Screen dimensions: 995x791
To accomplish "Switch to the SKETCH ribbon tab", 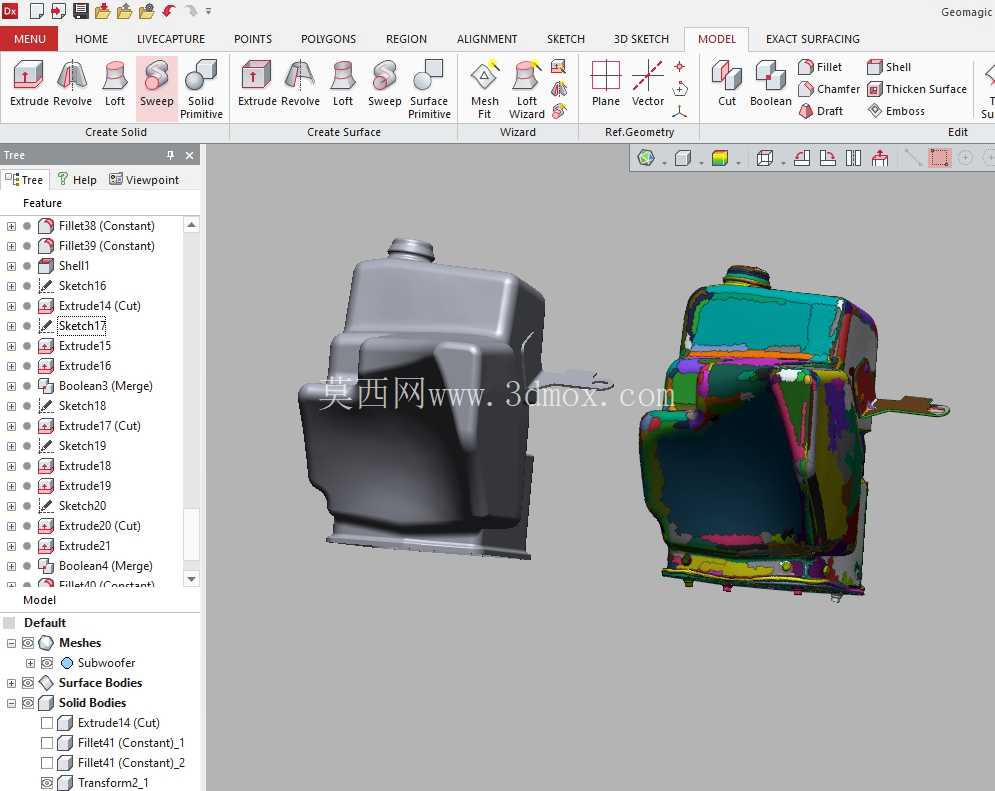I will [565, 39].
